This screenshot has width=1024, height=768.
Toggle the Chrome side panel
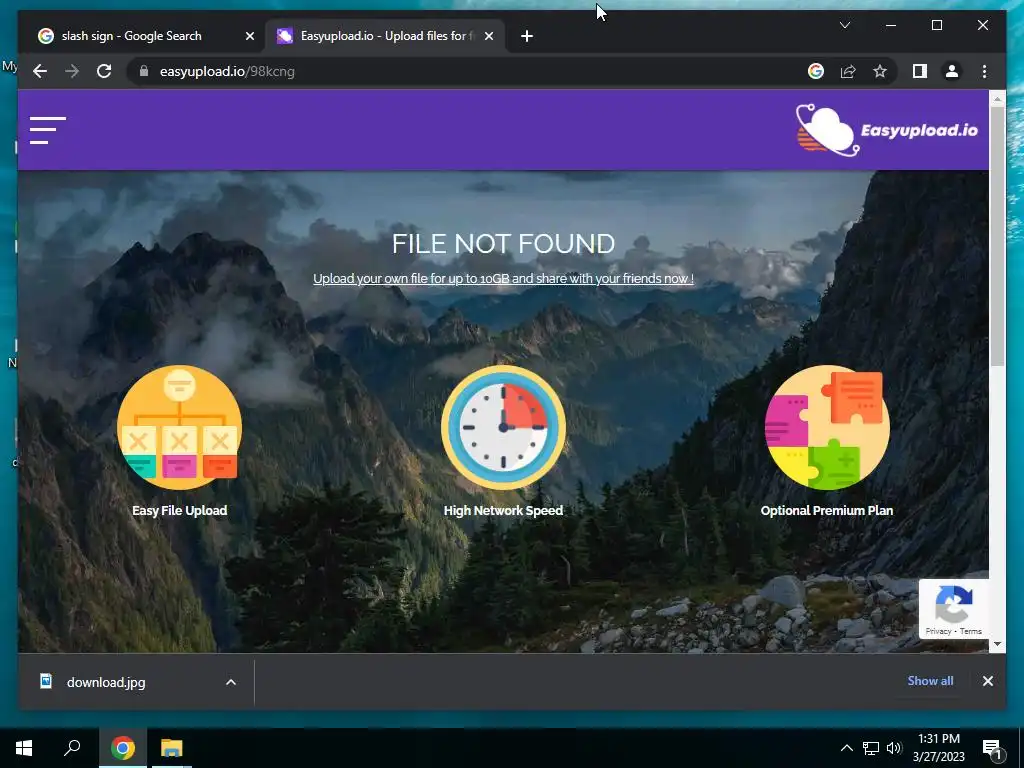[x=920, y=71]
